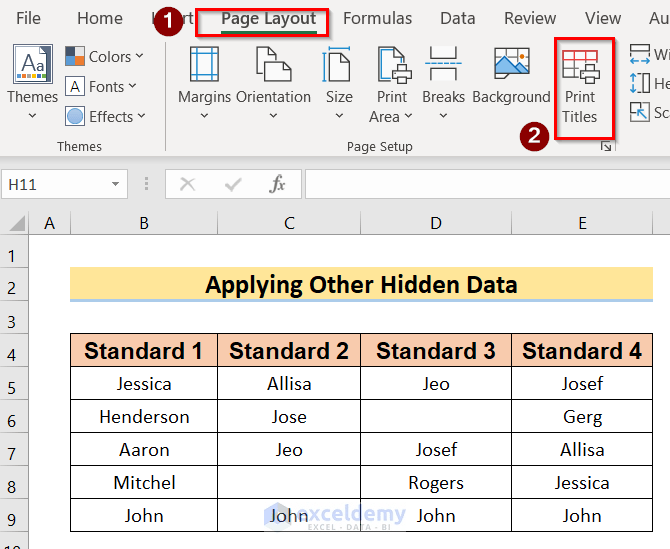Switch to the Formulas tab
This screenshot has height=549, width=670.
[378, 18]
